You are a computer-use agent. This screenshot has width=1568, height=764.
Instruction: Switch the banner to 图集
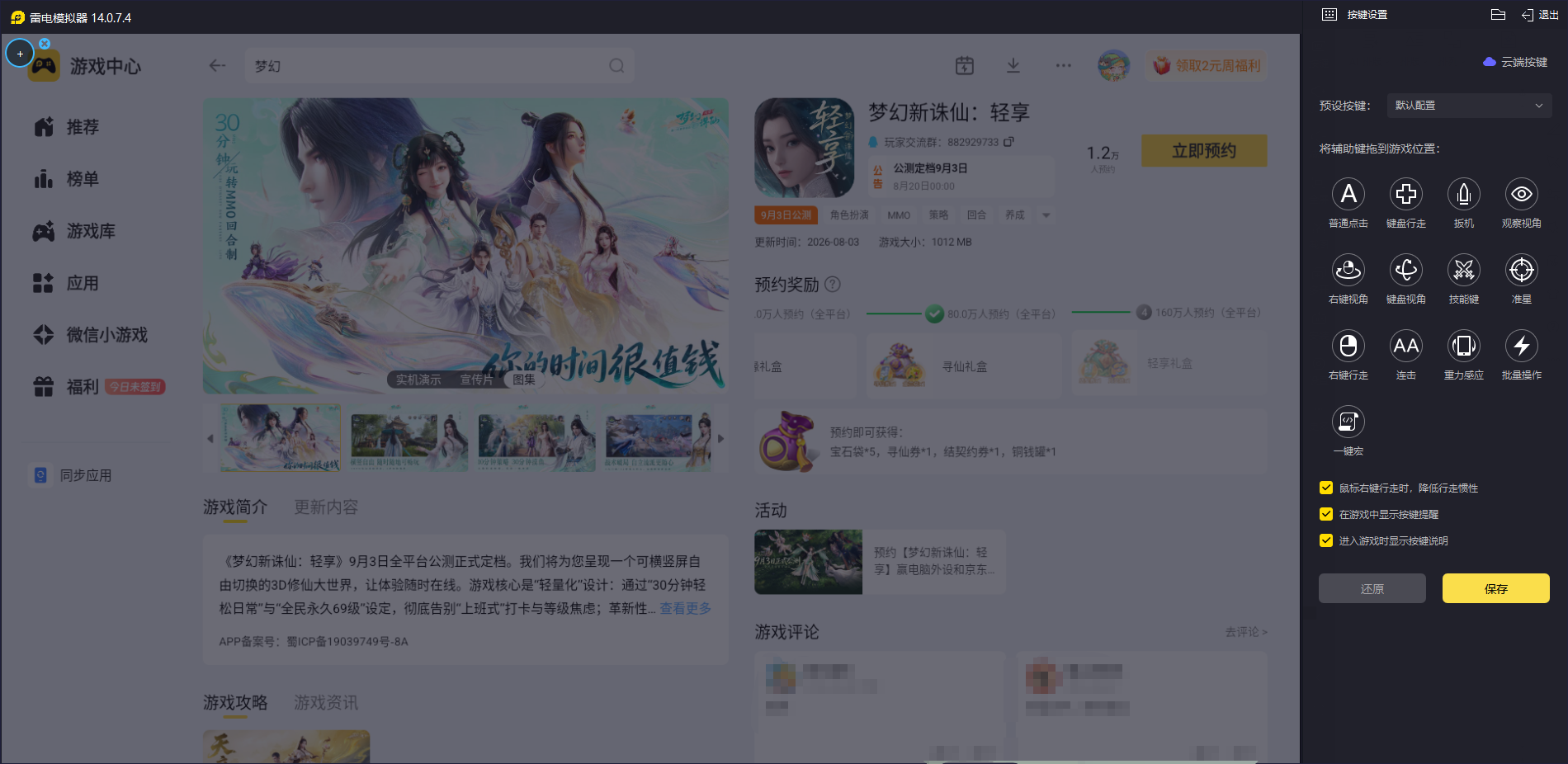coord(524,380)
